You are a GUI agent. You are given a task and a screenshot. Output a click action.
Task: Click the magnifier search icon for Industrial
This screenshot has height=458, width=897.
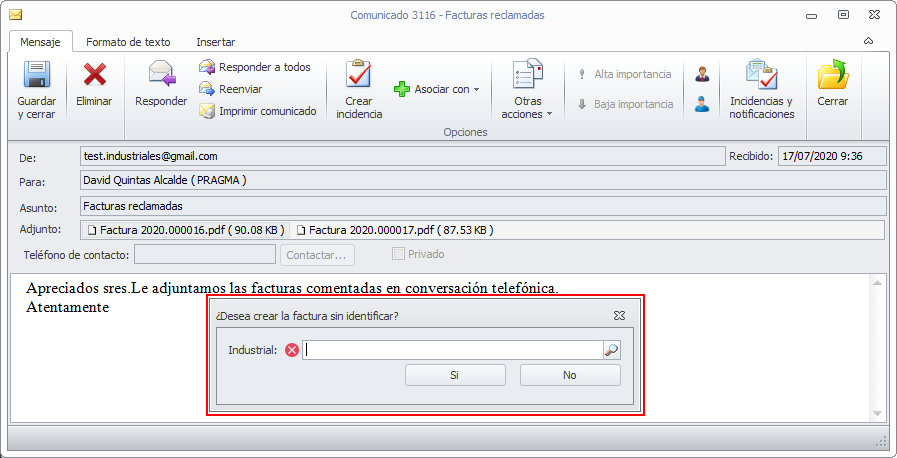pyautogui.click(x=612, y=351)
